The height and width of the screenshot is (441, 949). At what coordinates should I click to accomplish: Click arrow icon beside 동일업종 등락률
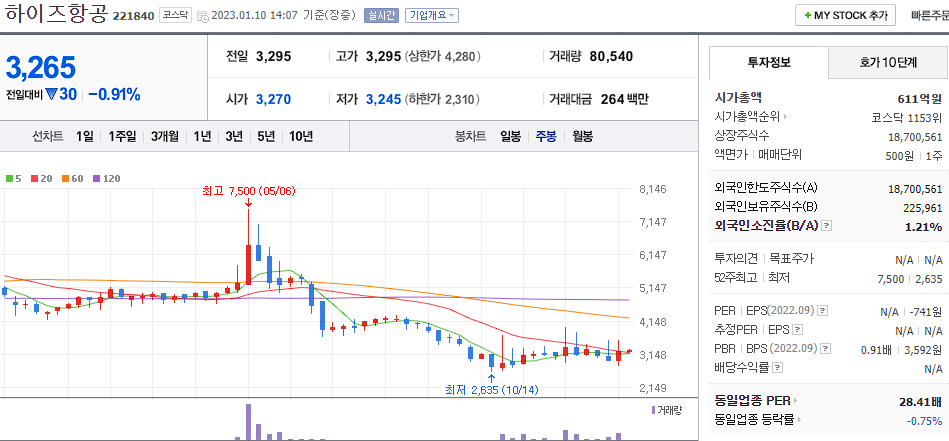coord(800,419)
